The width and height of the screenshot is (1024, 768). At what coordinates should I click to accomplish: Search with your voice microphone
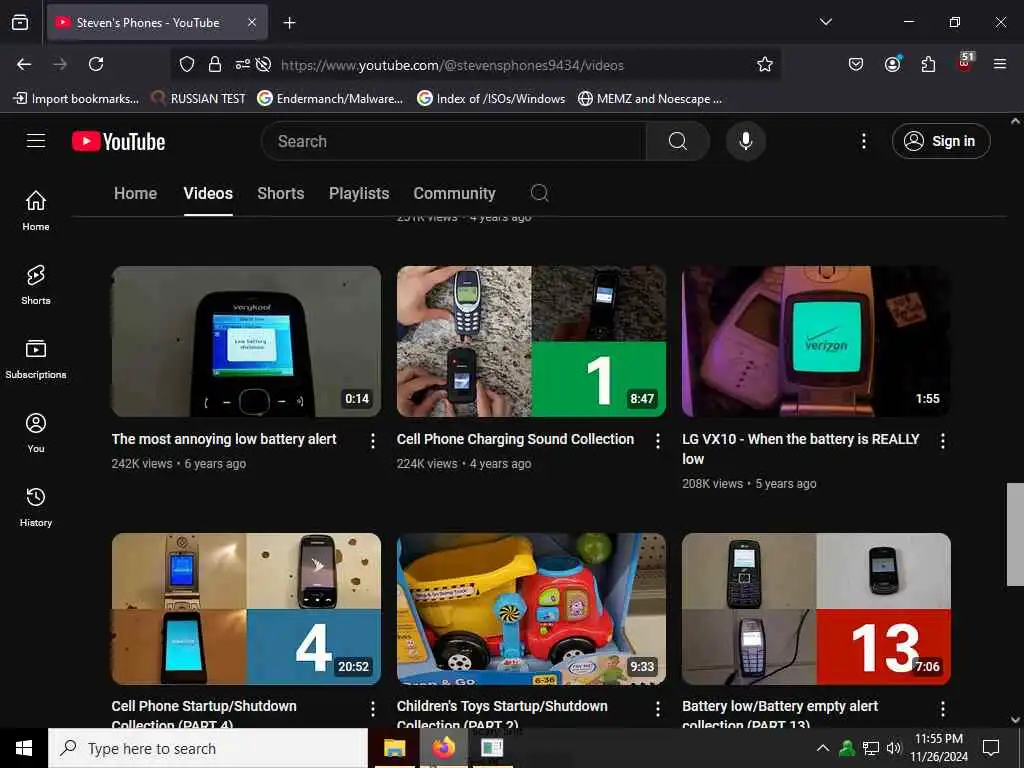pos(746,141)
